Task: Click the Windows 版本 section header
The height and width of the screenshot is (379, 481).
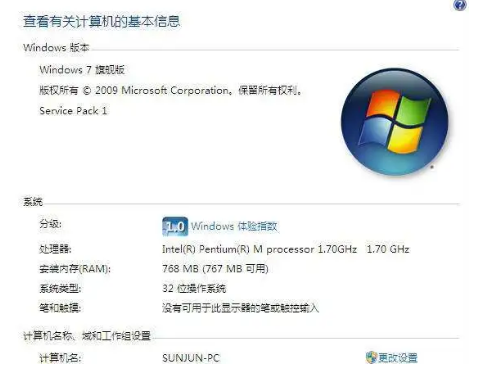Action: (56, 48)
